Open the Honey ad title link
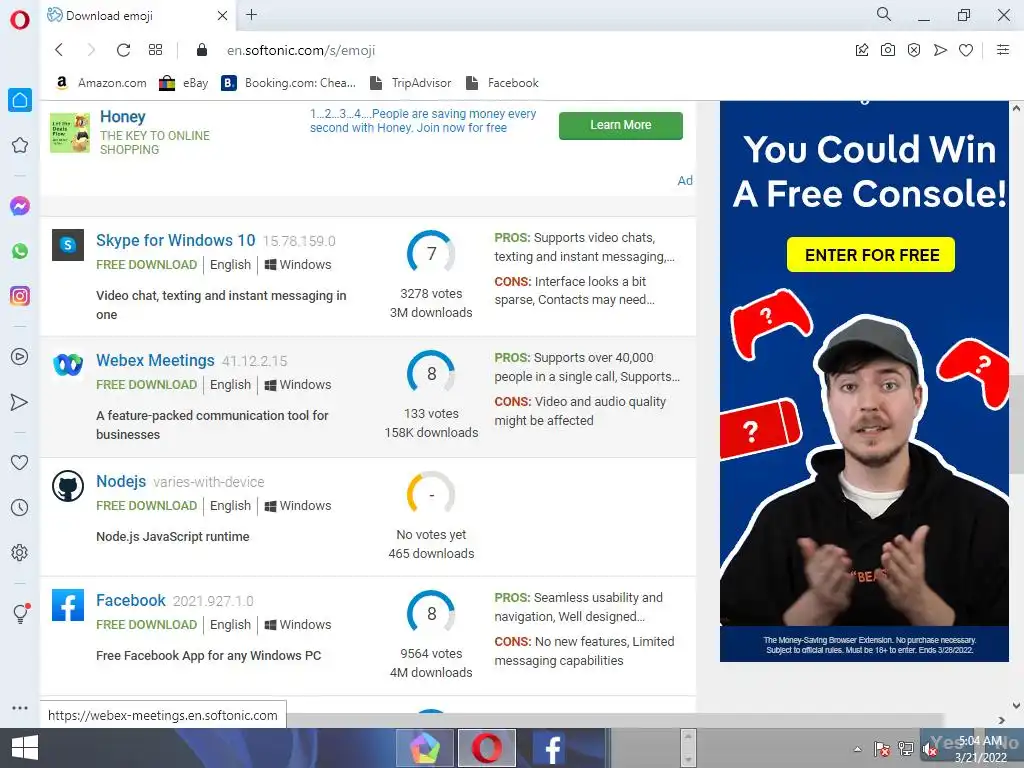Screen dimensions: 1024x768 pos(123,117)
